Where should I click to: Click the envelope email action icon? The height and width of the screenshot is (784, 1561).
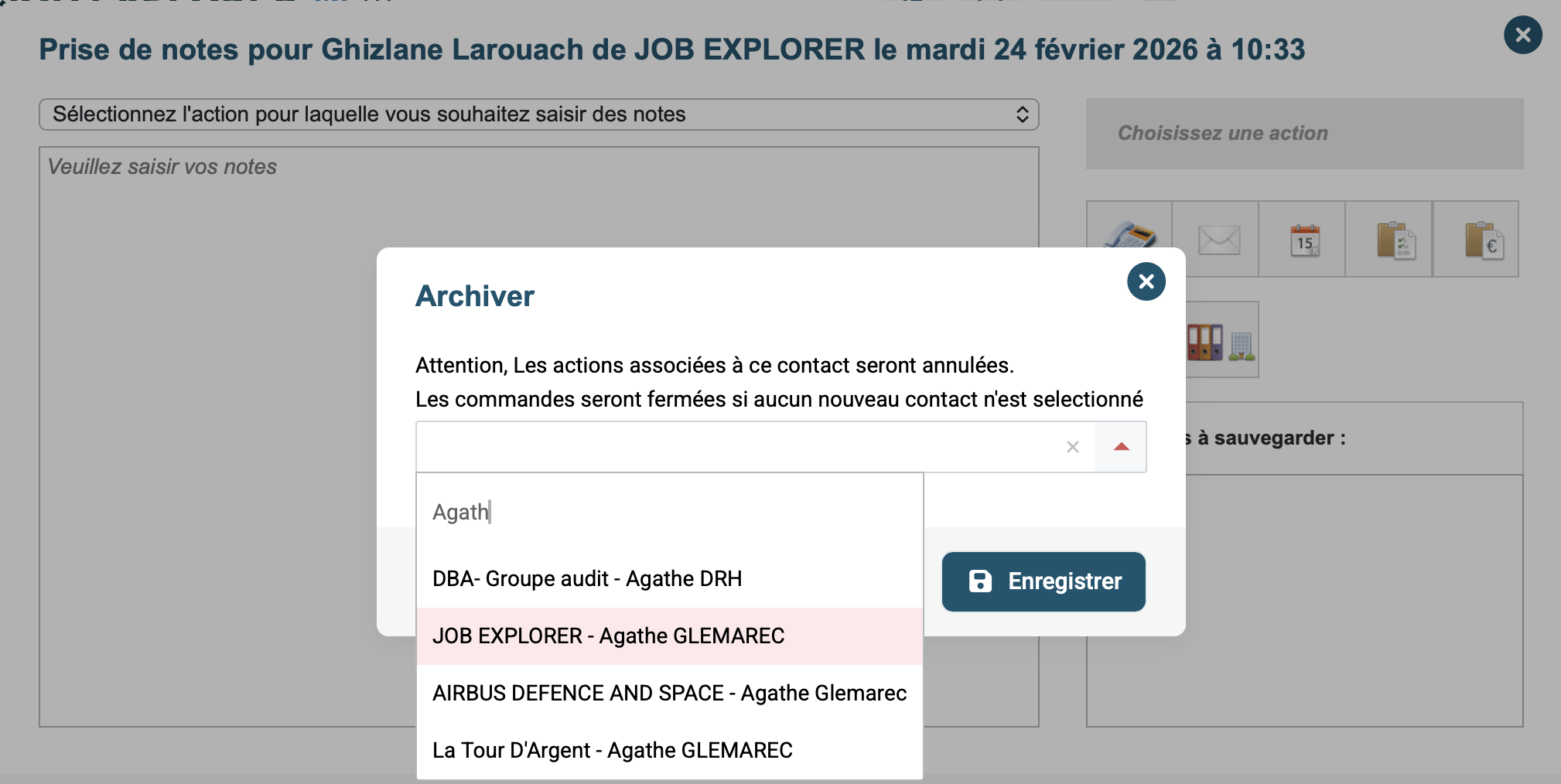pos(1219,240)
